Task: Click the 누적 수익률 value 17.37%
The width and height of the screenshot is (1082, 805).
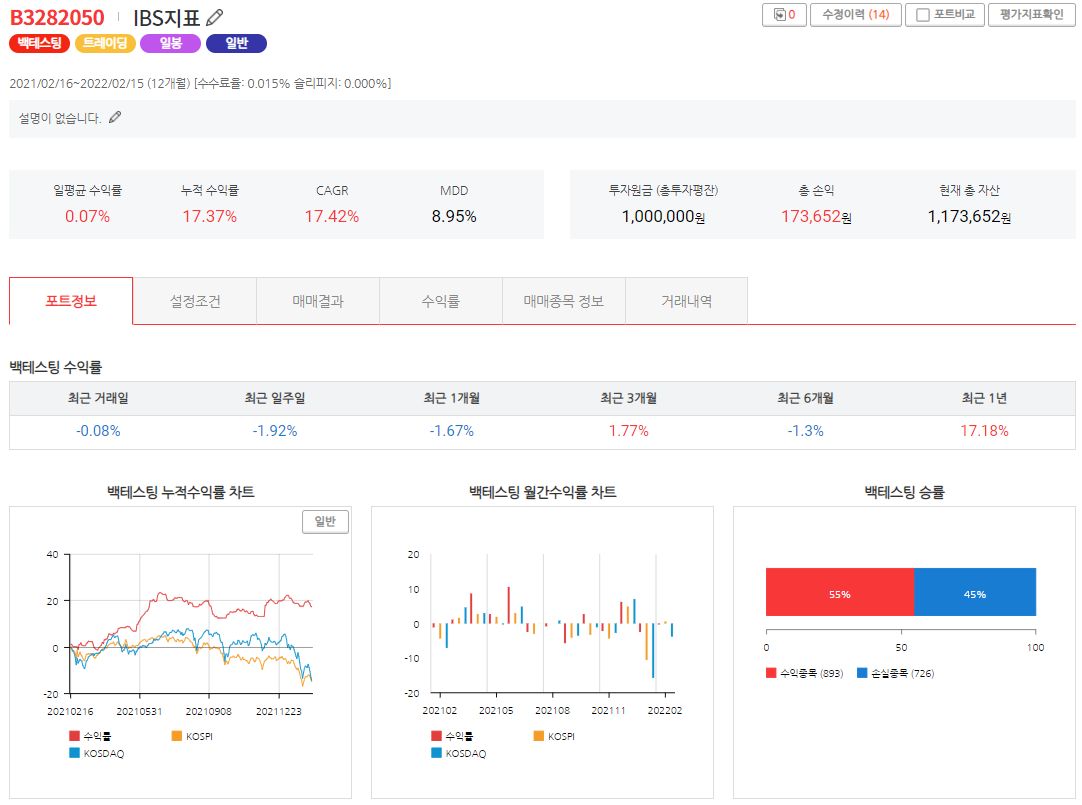Action: point(209,217)
